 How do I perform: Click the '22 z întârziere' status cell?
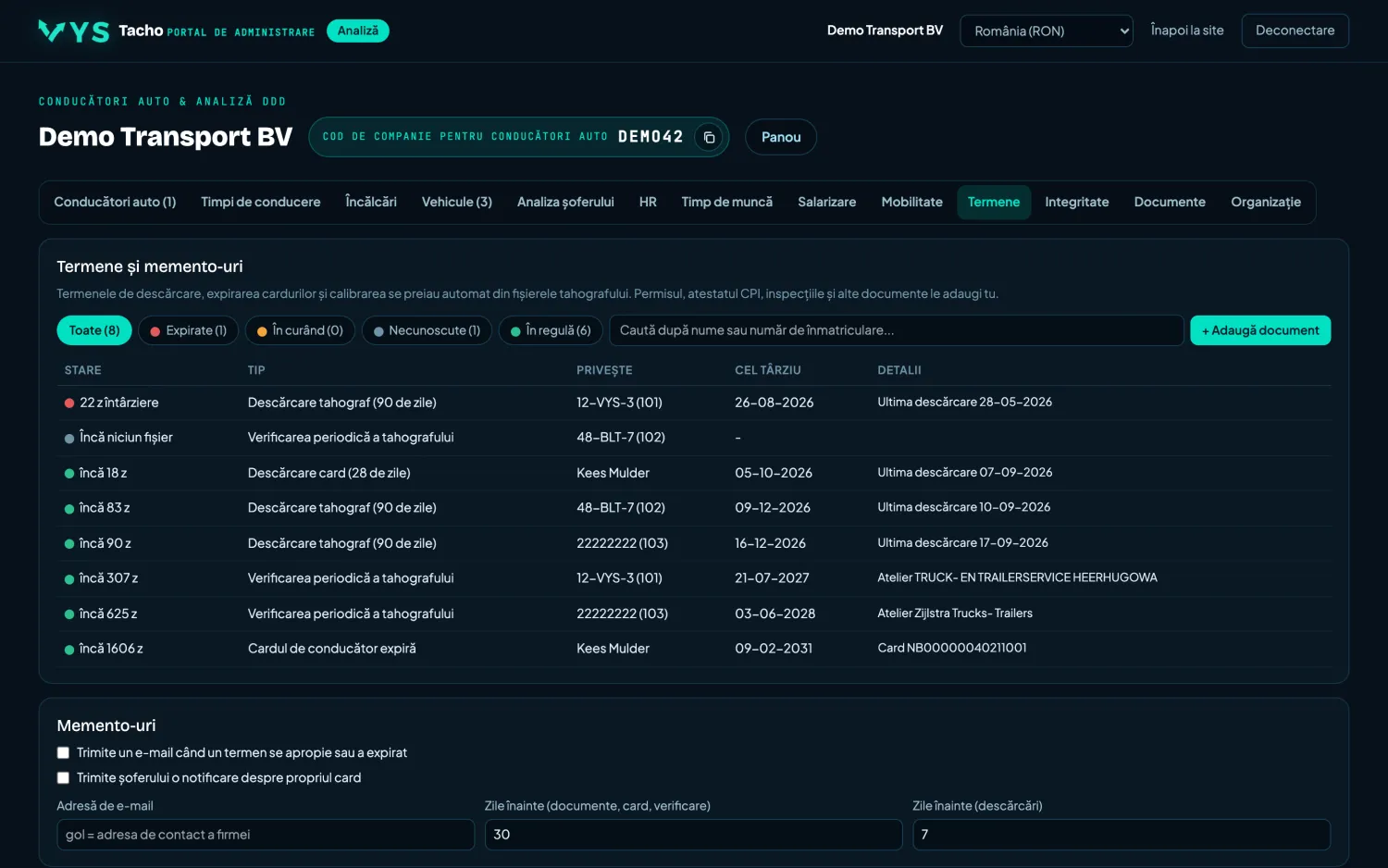pyautogui.click(x=112, y=403)
